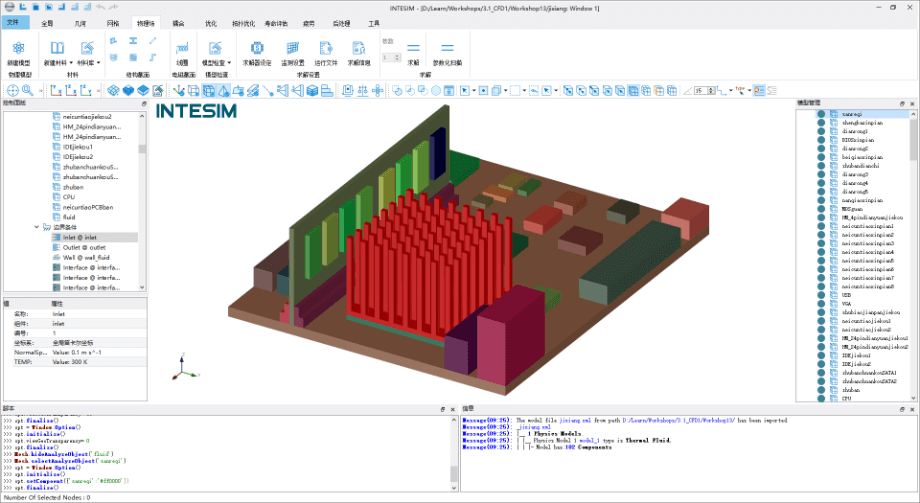Open the 模型检查 dropdown arrow
This screenshot has width=920, height=503.
pos(229,63)
